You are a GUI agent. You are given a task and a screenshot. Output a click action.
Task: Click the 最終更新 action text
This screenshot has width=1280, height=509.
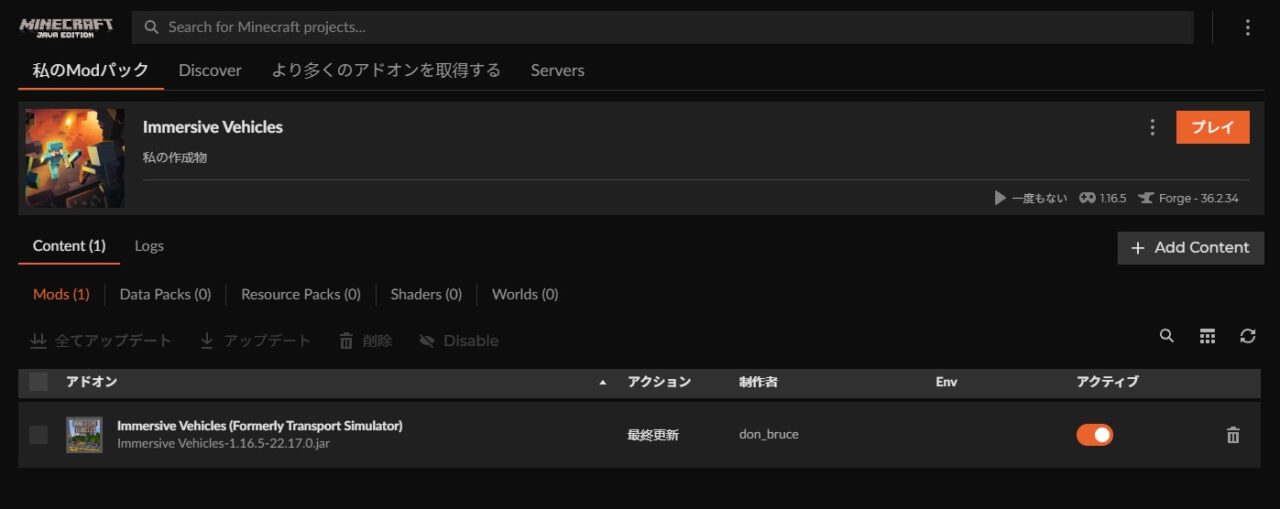click(x=653, y=435)
